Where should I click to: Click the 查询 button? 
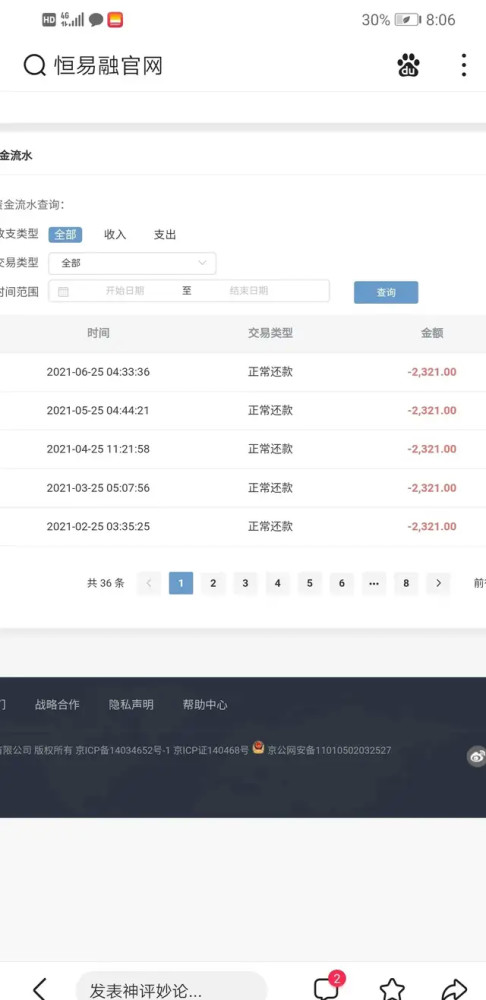tap(386, 292)
